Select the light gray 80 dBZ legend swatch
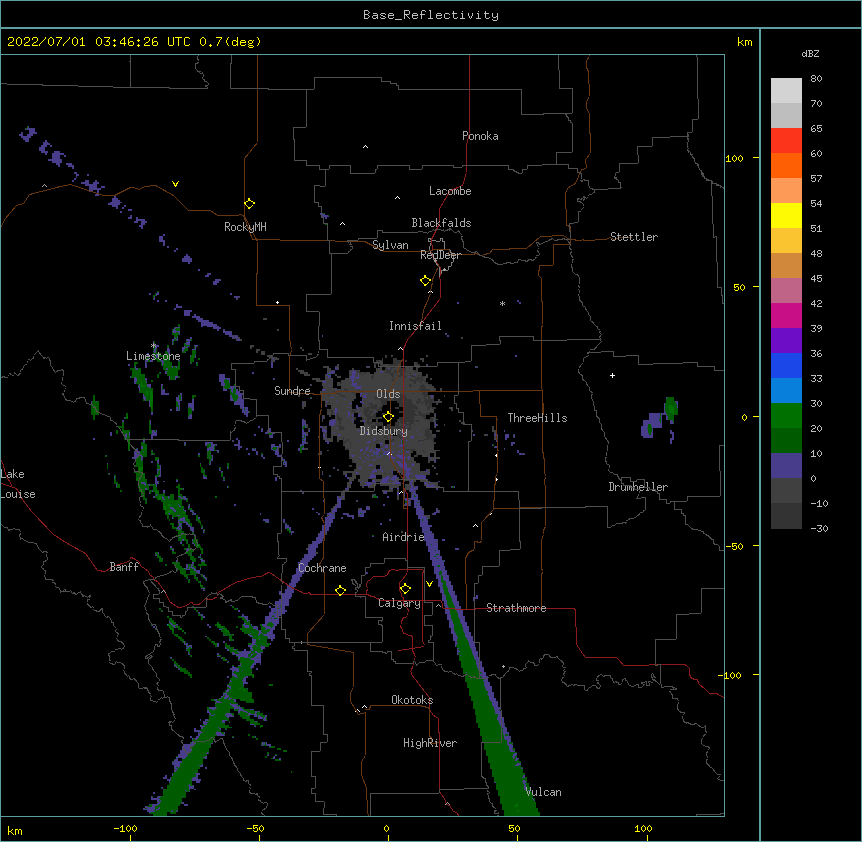The height and width of the screenshot is (842, 862). [x=786, y=90]
